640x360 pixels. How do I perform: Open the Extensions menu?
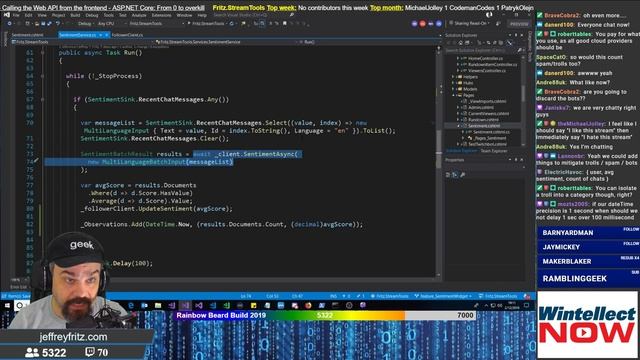click(x=161, y=15)
